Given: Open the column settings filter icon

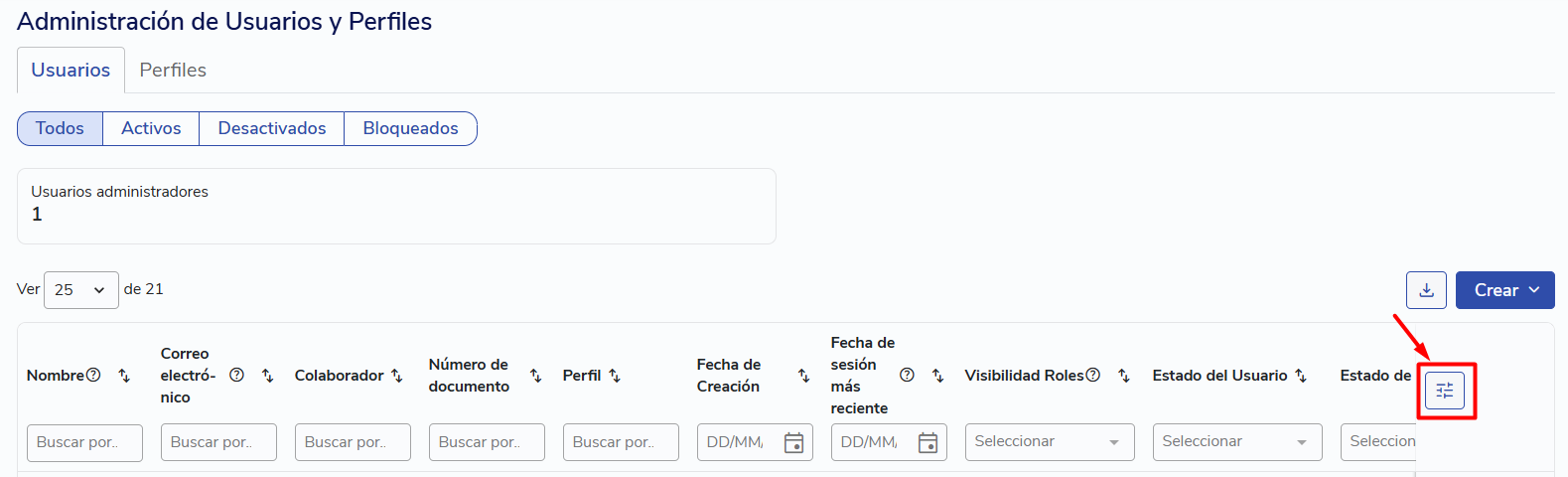Looking at the screenshot, I should pyautogui.click(x=1445, y=391).
